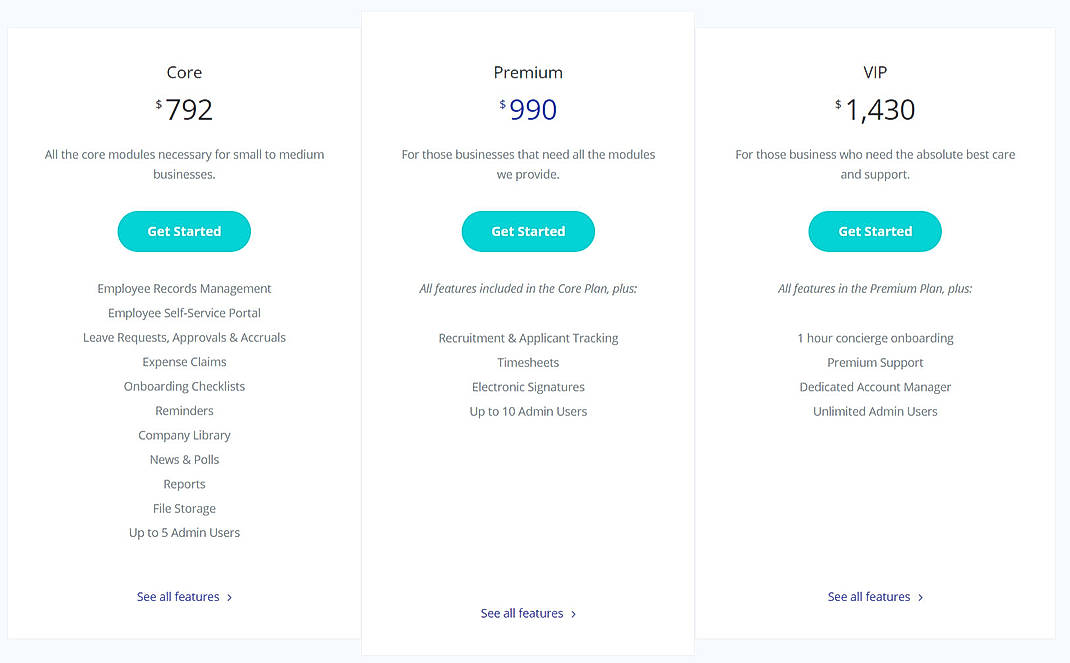Screen dimensions: 1070x663
Task: Click Dedicated Account Manager in the VIP list
Action: pyautogui.click(x=875, y=386)
